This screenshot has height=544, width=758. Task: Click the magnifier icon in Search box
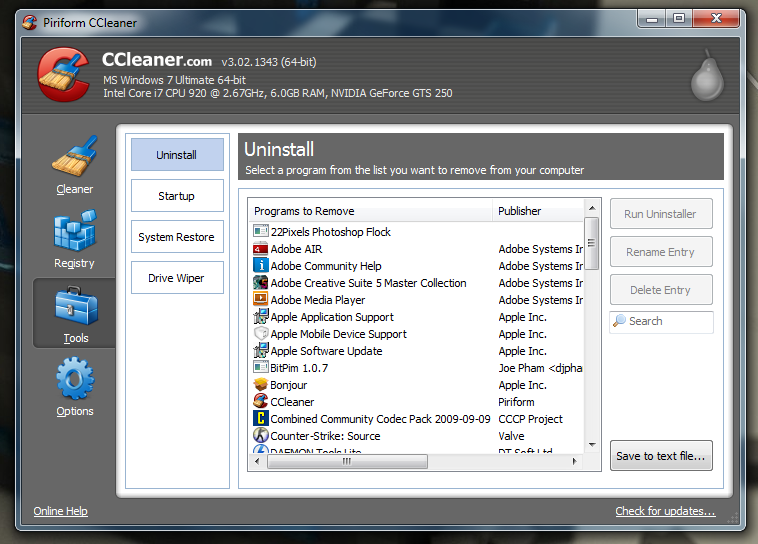point(619,321)
